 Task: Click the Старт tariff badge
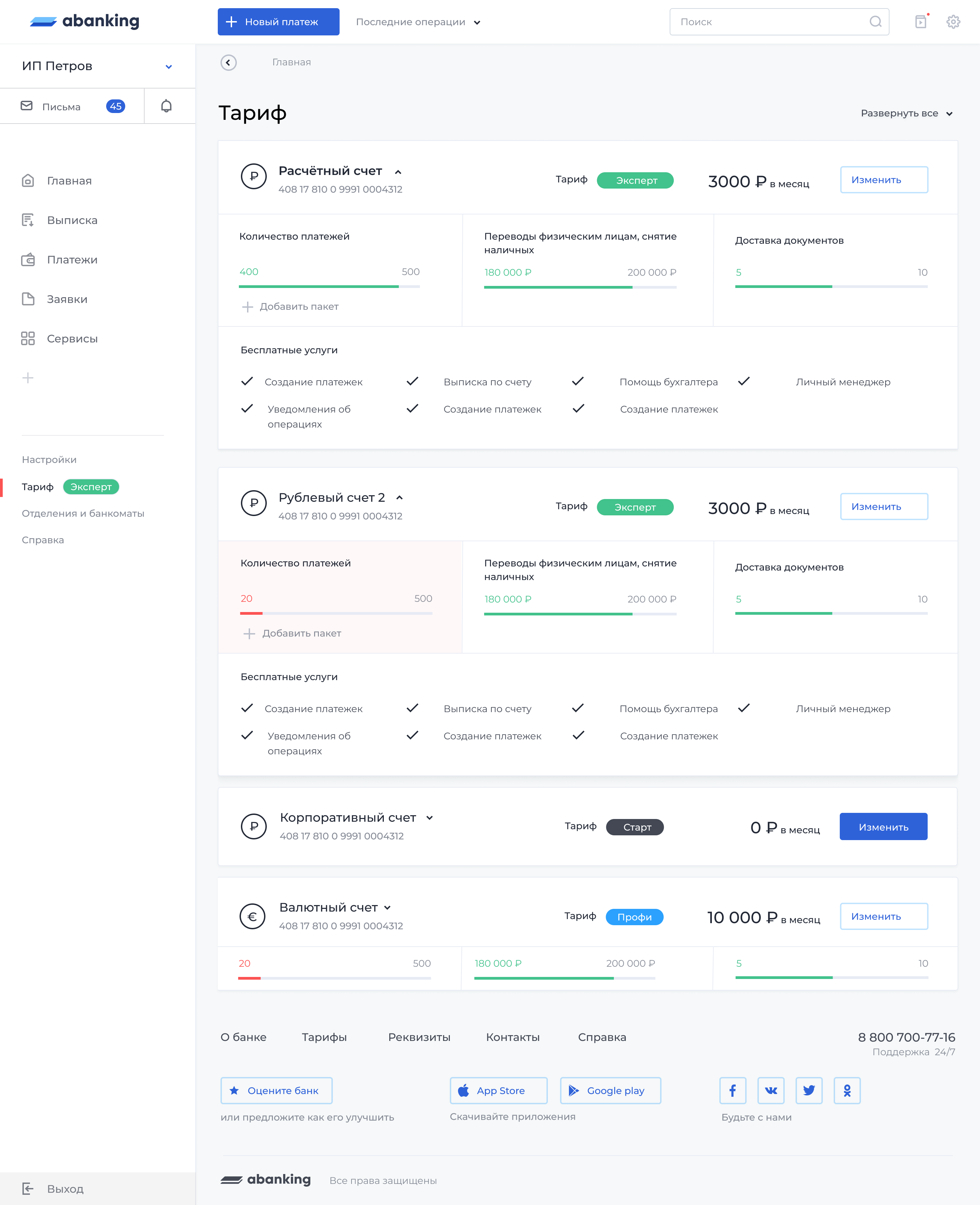point(635,827)
